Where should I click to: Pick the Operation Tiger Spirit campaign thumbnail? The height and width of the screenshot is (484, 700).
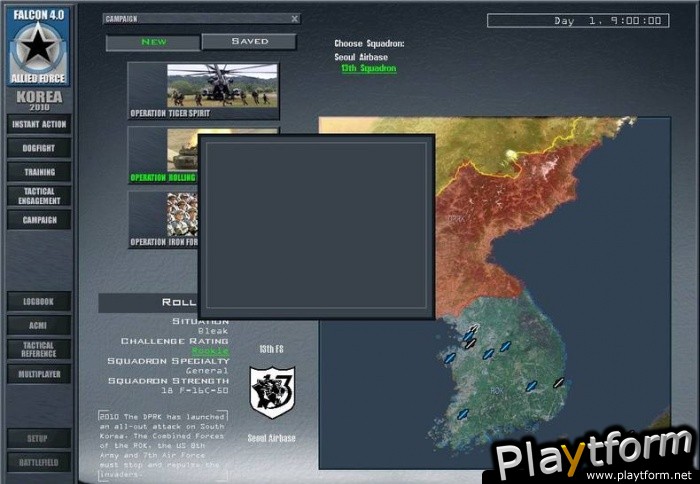point(222,86)
